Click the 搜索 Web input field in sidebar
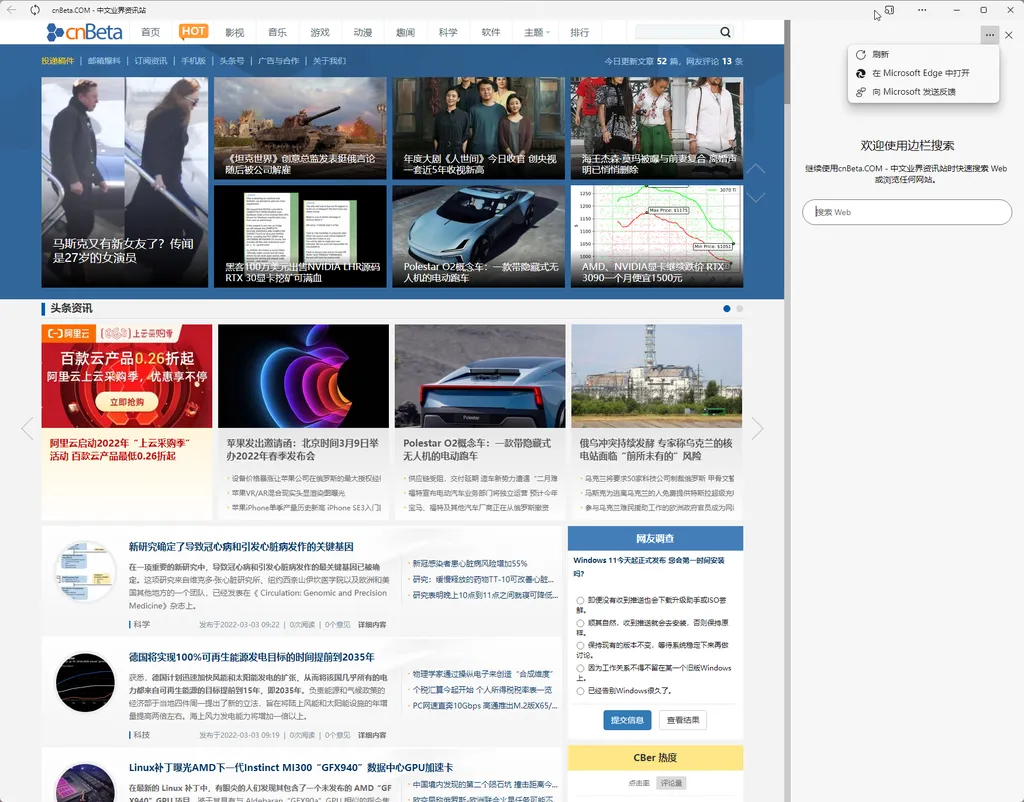The width and height of the screenshot is (1024, 802). pyautogui.click(x=907, y=212)
